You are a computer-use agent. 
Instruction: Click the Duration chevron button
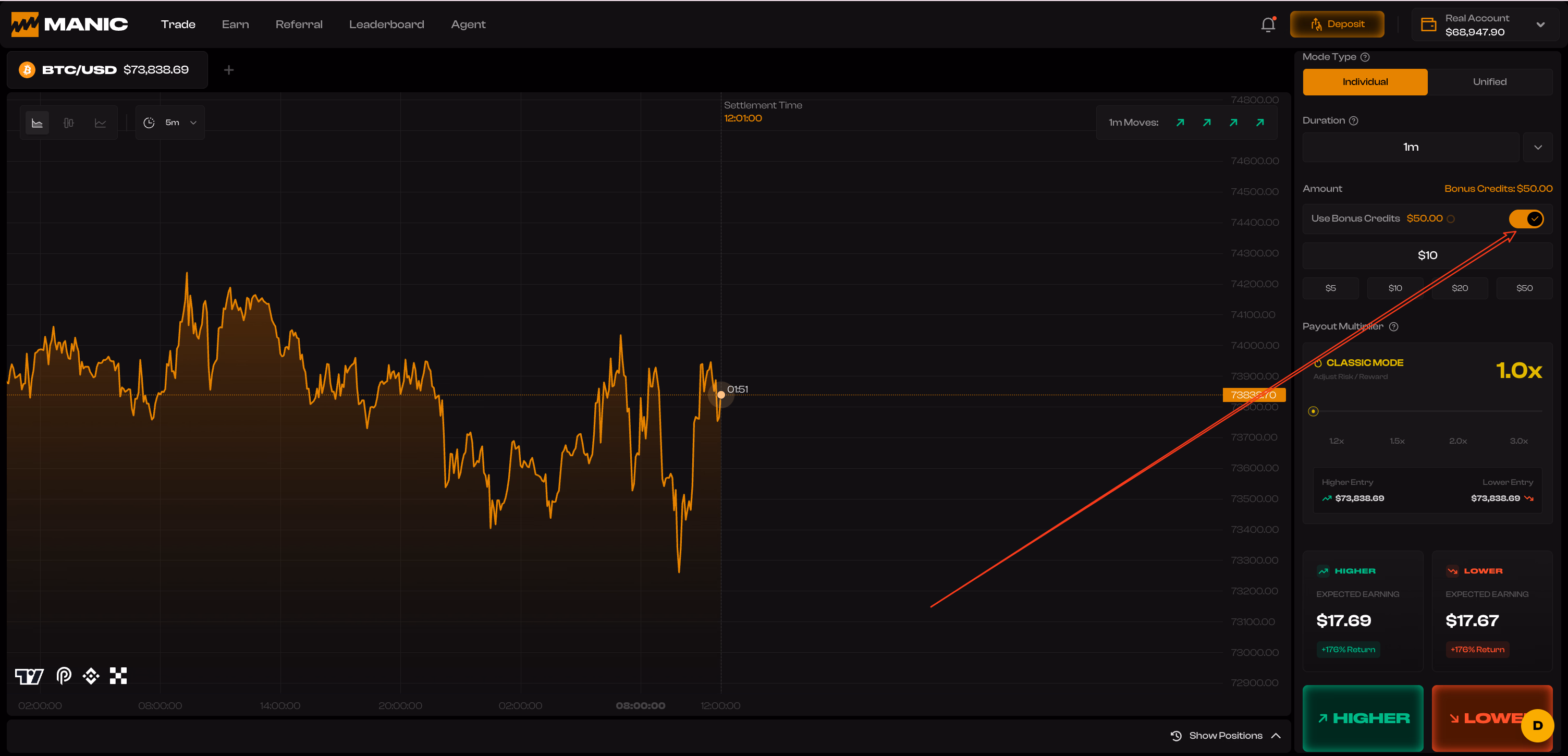click(x=1538, y=148)
